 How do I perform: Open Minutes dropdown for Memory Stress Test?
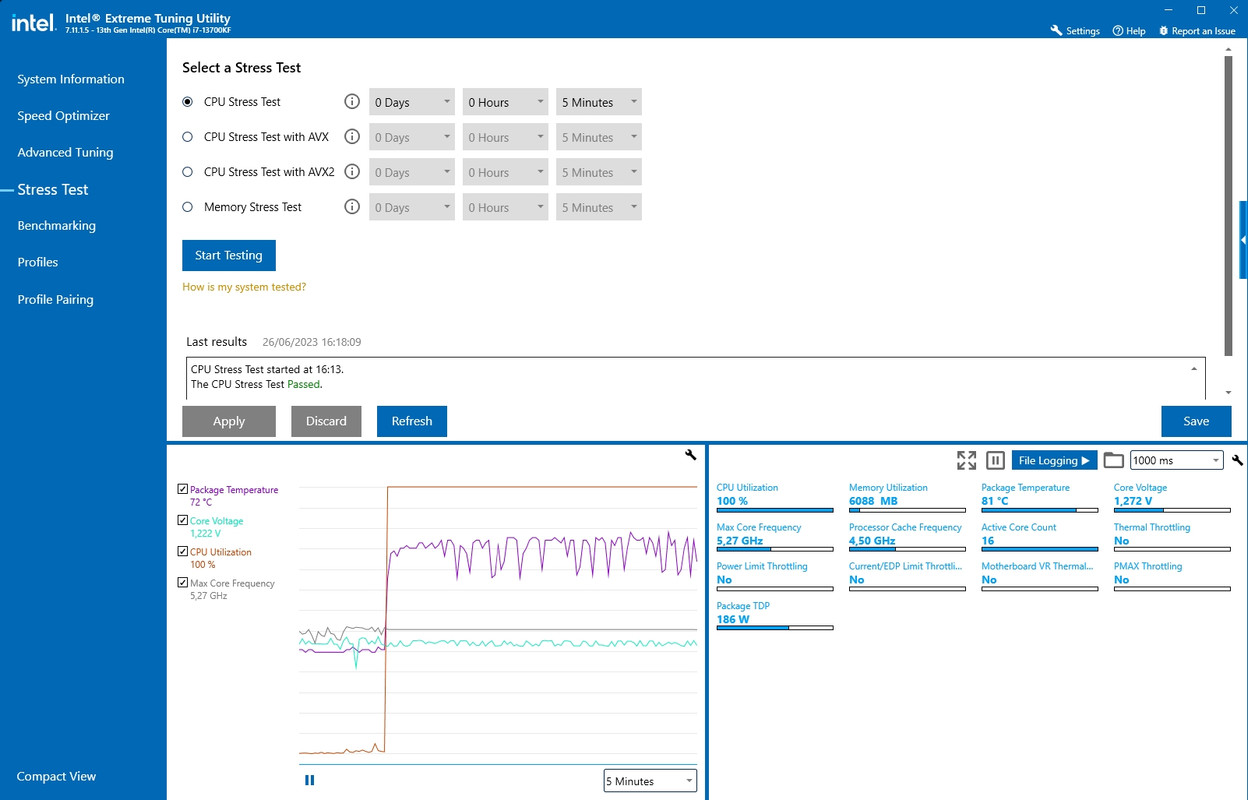[x=599, y=207]
